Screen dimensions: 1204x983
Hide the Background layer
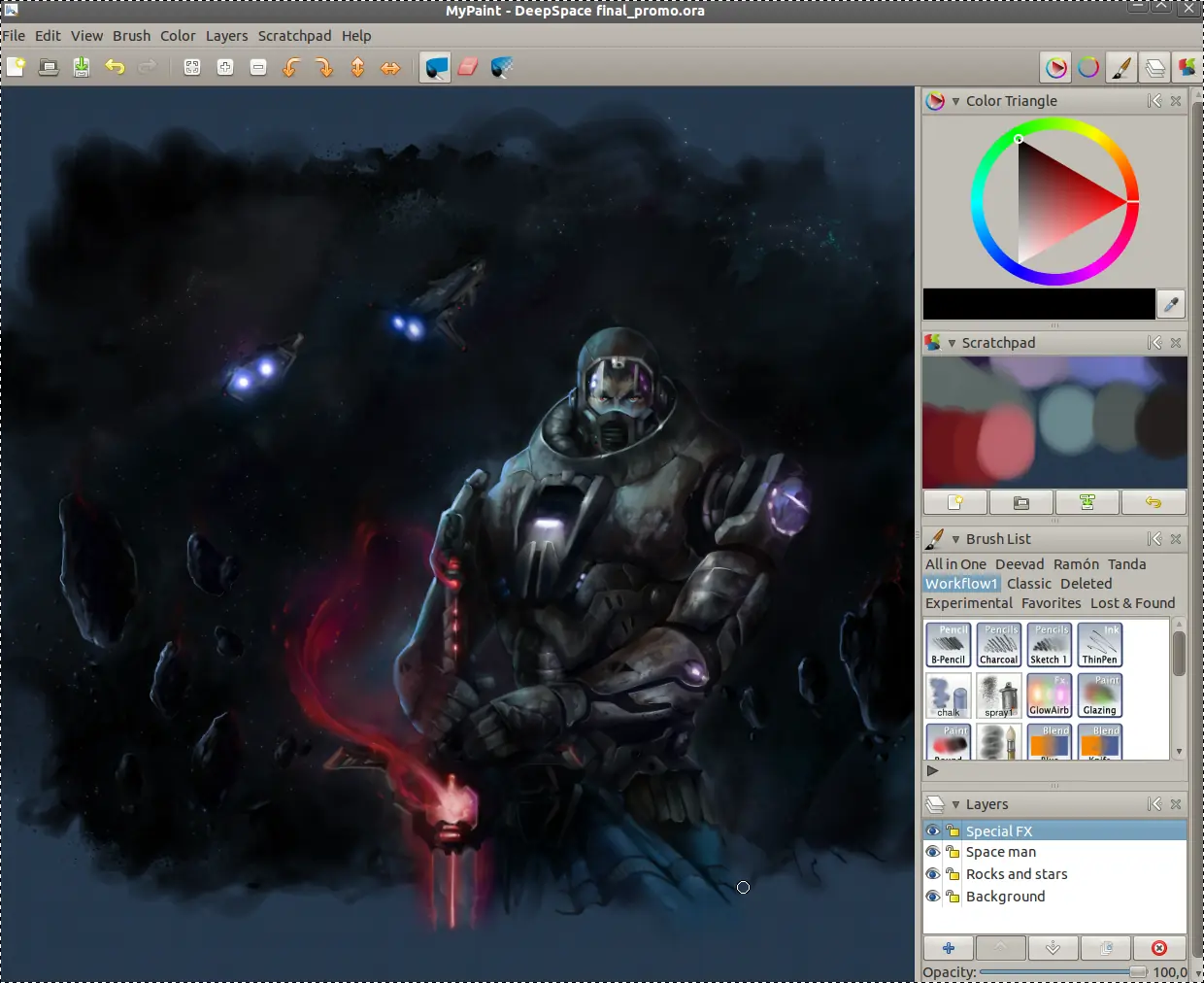(933, 897)
